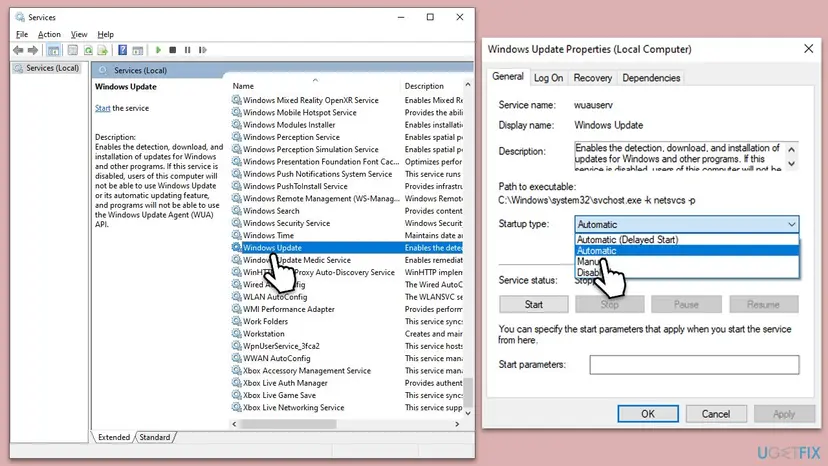Viewport: 828px width, 466px height.
Task: Select the General tab
Action: pyautogui.click(x=507, y=77)
